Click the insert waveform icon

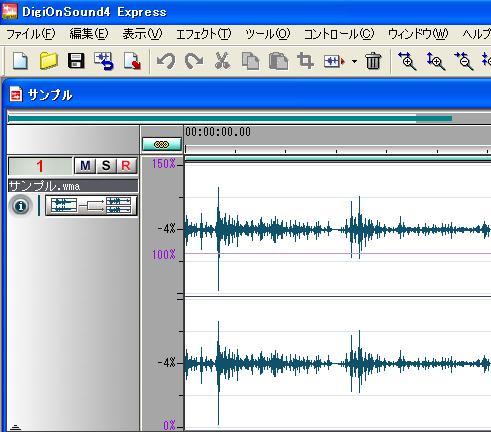coord(334,61)
